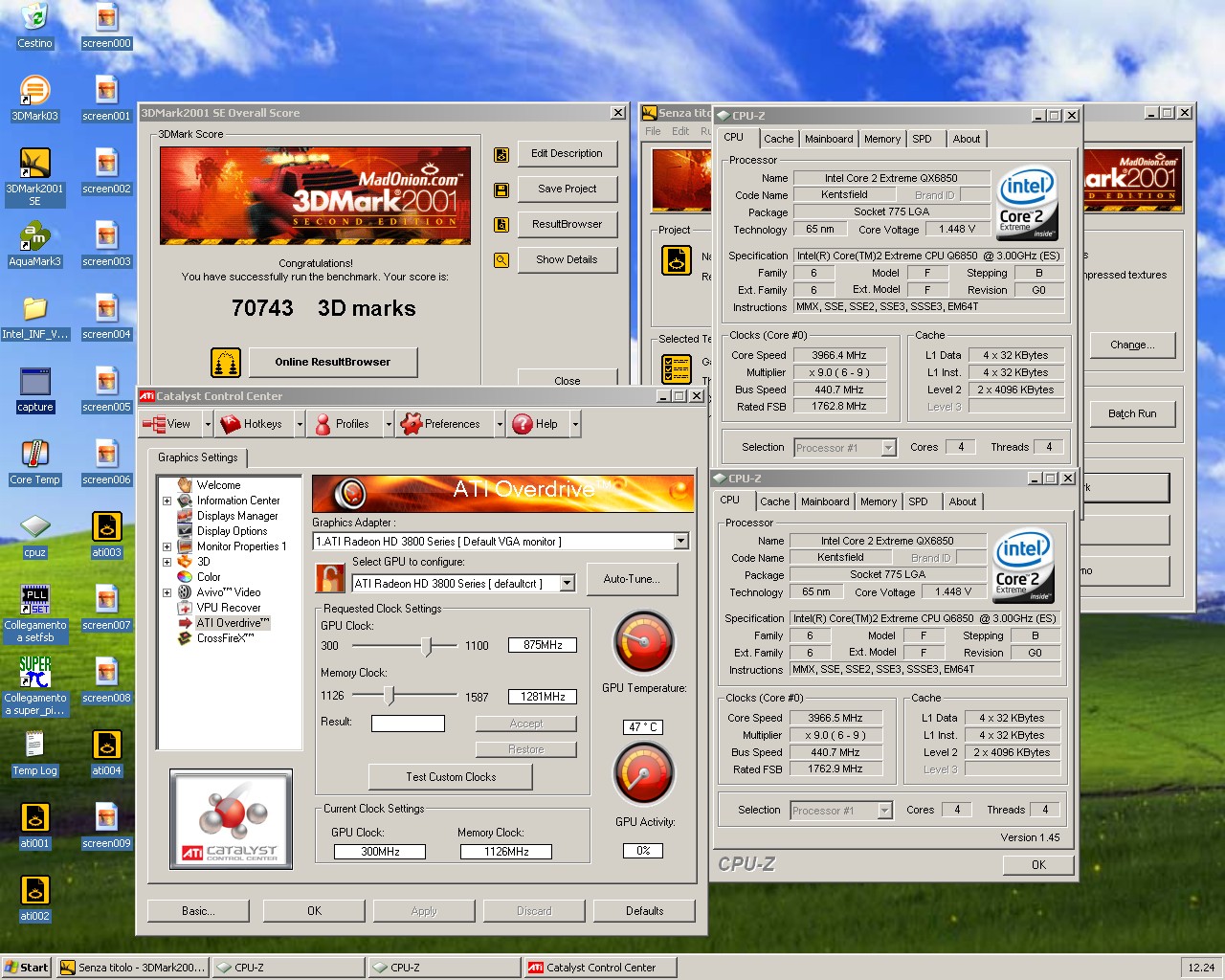Click the GPU Clock slider handle
The image size is (1225, 980).
coord(427,646)
